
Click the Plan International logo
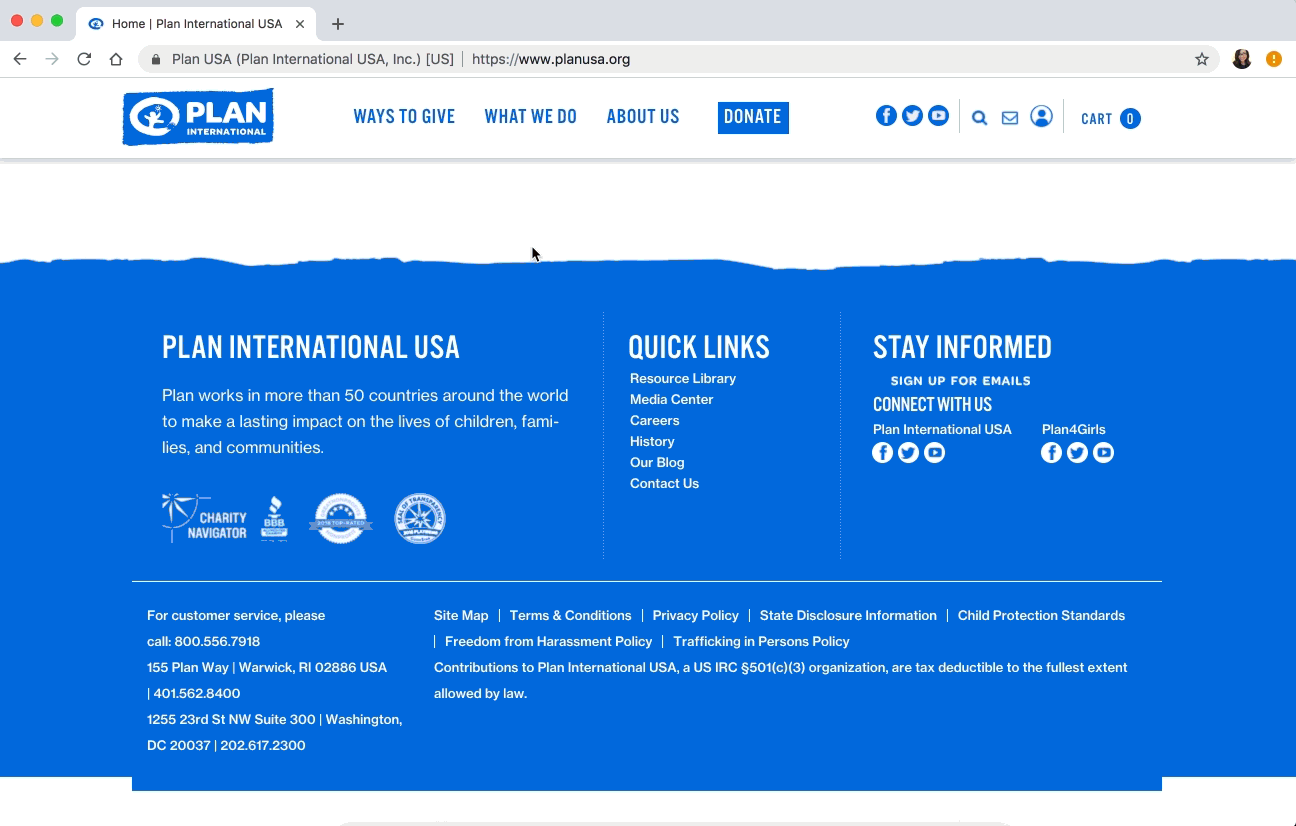198,117
